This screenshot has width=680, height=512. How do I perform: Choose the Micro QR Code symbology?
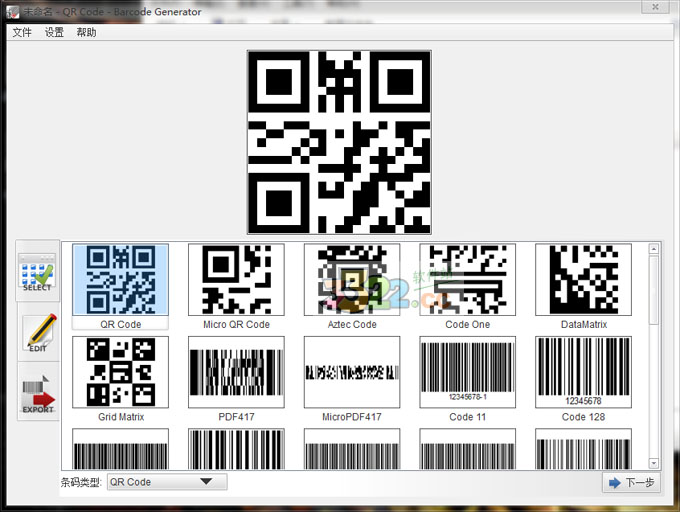(x=236, y=279)
